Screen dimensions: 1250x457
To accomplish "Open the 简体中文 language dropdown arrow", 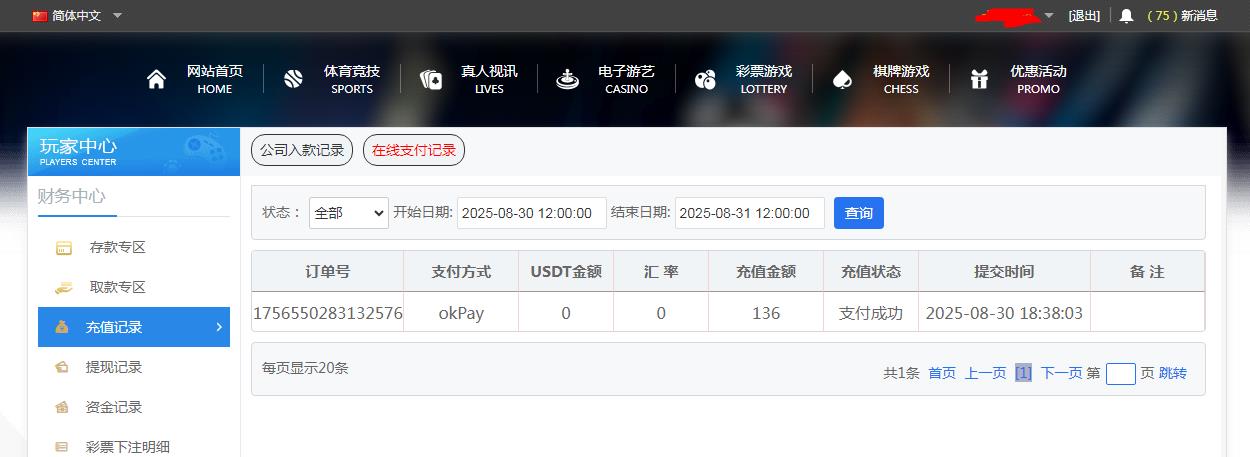I will click(x=117, y=16).
